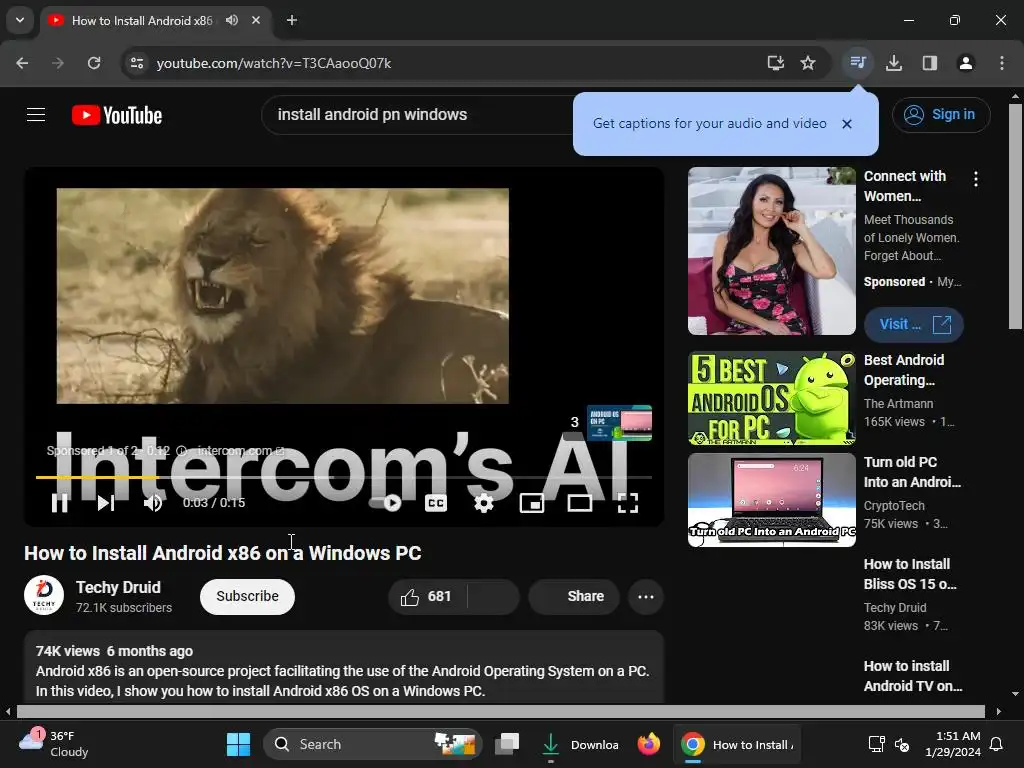Like the video (681 likes)
Screen dimensions: 1024x768
(x=427, y=596)
